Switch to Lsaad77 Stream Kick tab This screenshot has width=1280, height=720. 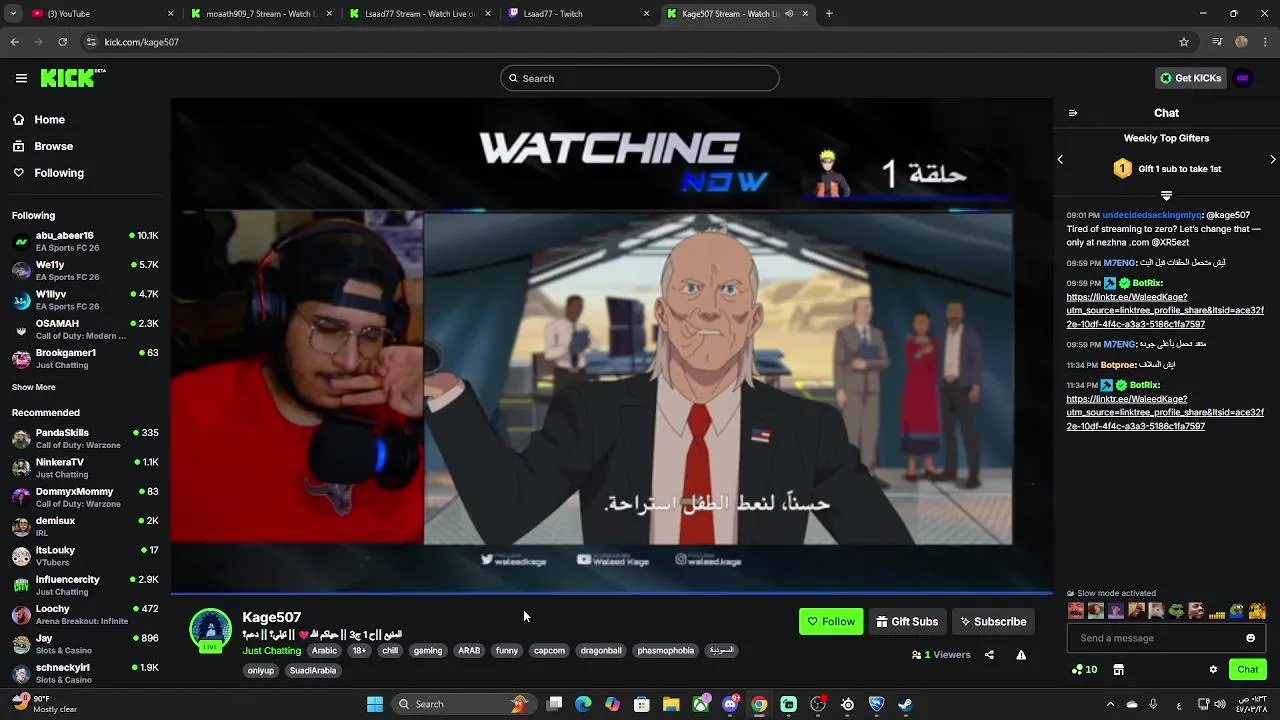pos(420,14)
